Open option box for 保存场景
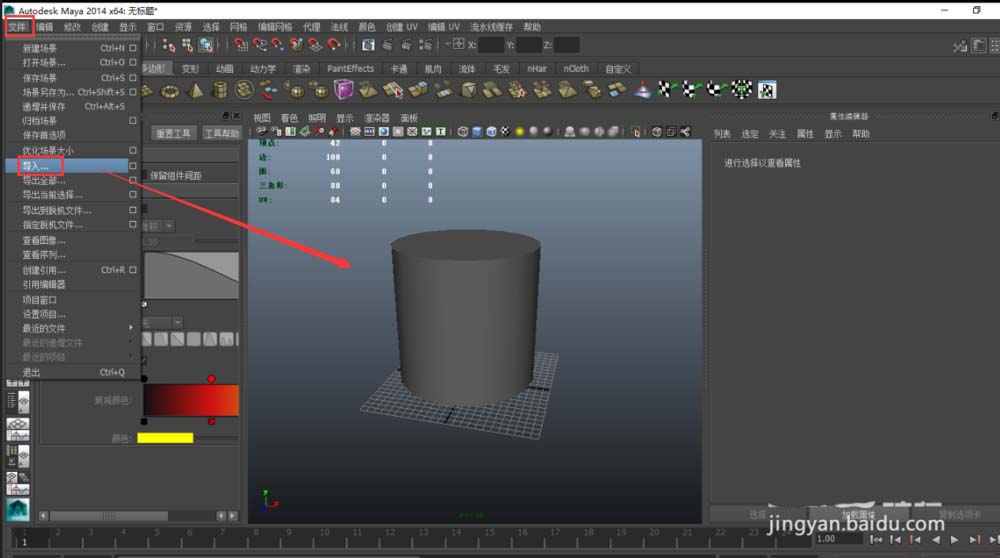Screen dimensions: 1000x558 point(133,78)
